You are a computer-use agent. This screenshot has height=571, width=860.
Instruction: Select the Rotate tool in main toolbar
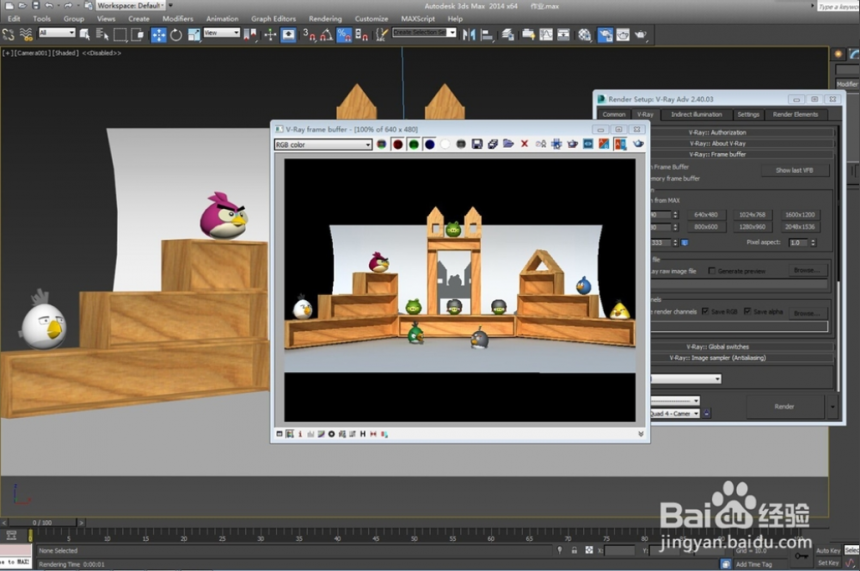(x=176, y=35)
